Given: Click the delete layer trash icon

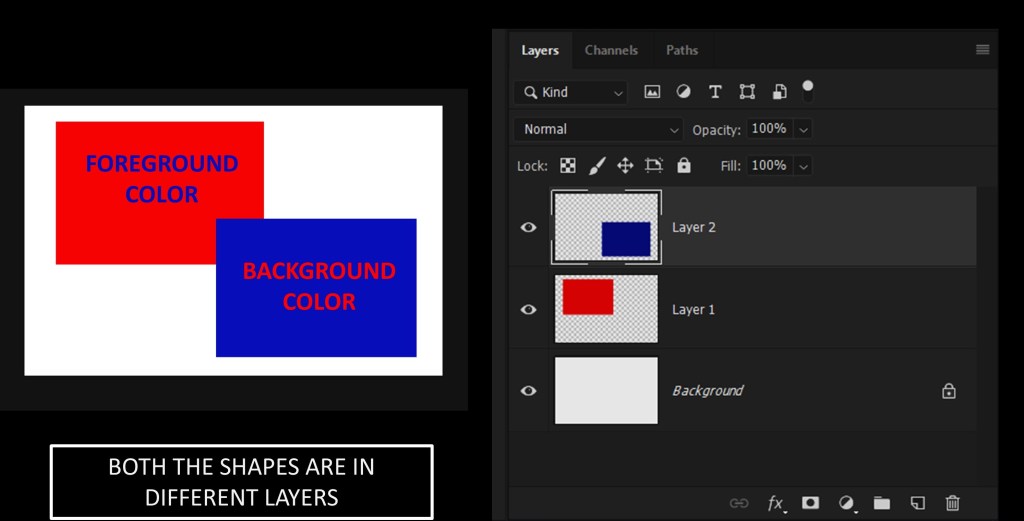Looking at the screenshot, I should tap(952, 503).
